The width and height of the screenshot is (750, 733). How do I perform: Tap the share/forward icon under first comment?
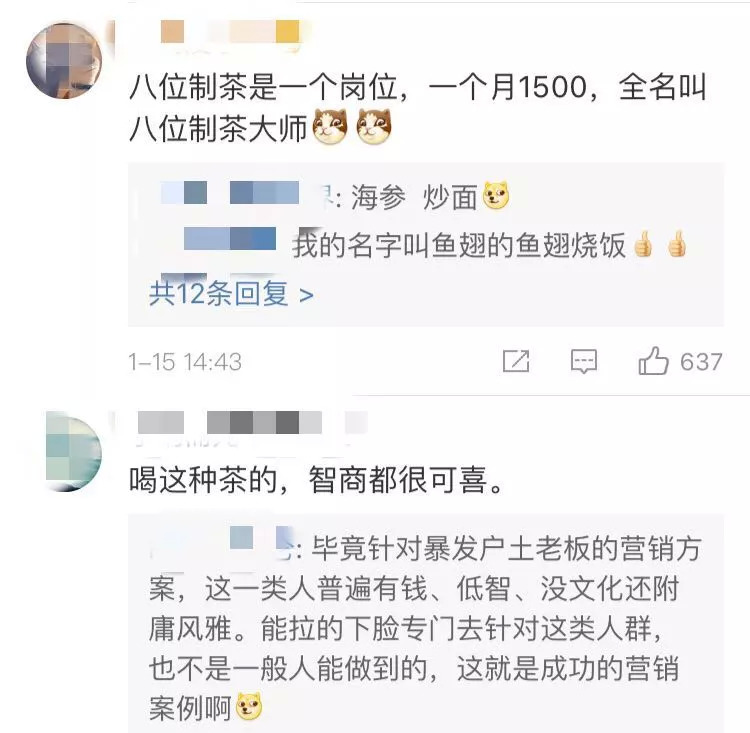(516, 361)
